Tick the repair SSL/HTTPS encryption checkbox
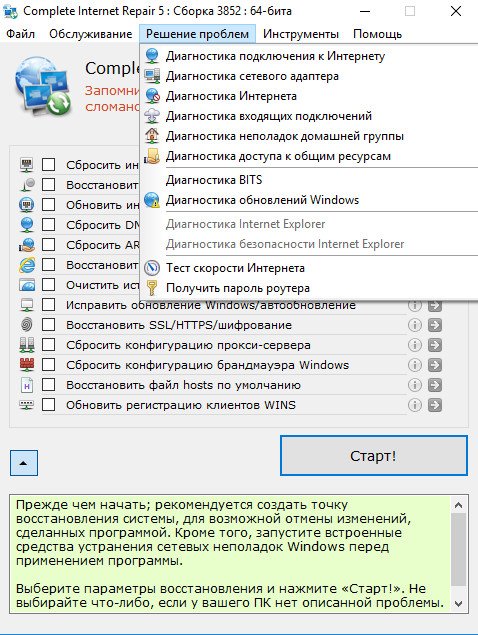The width and height of the screenshot is (478, 635). coord(49,325)
